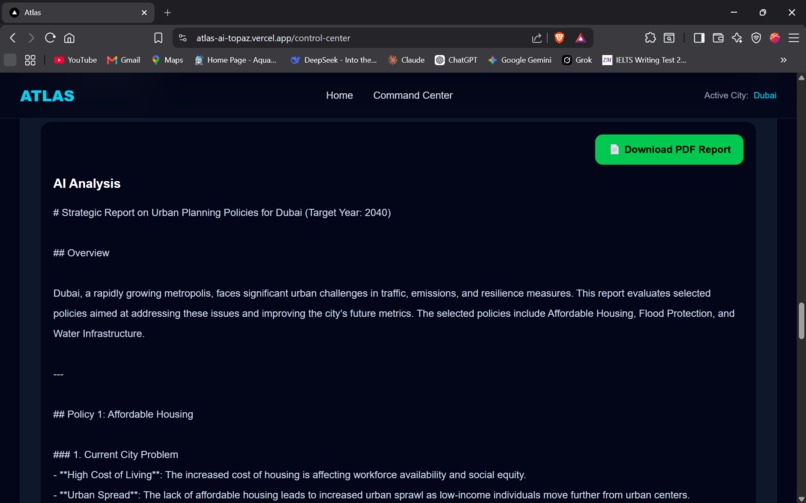Screen dimensions: 806x503
Task: Go back with the browser back arrow
Action: pos(13,38)
